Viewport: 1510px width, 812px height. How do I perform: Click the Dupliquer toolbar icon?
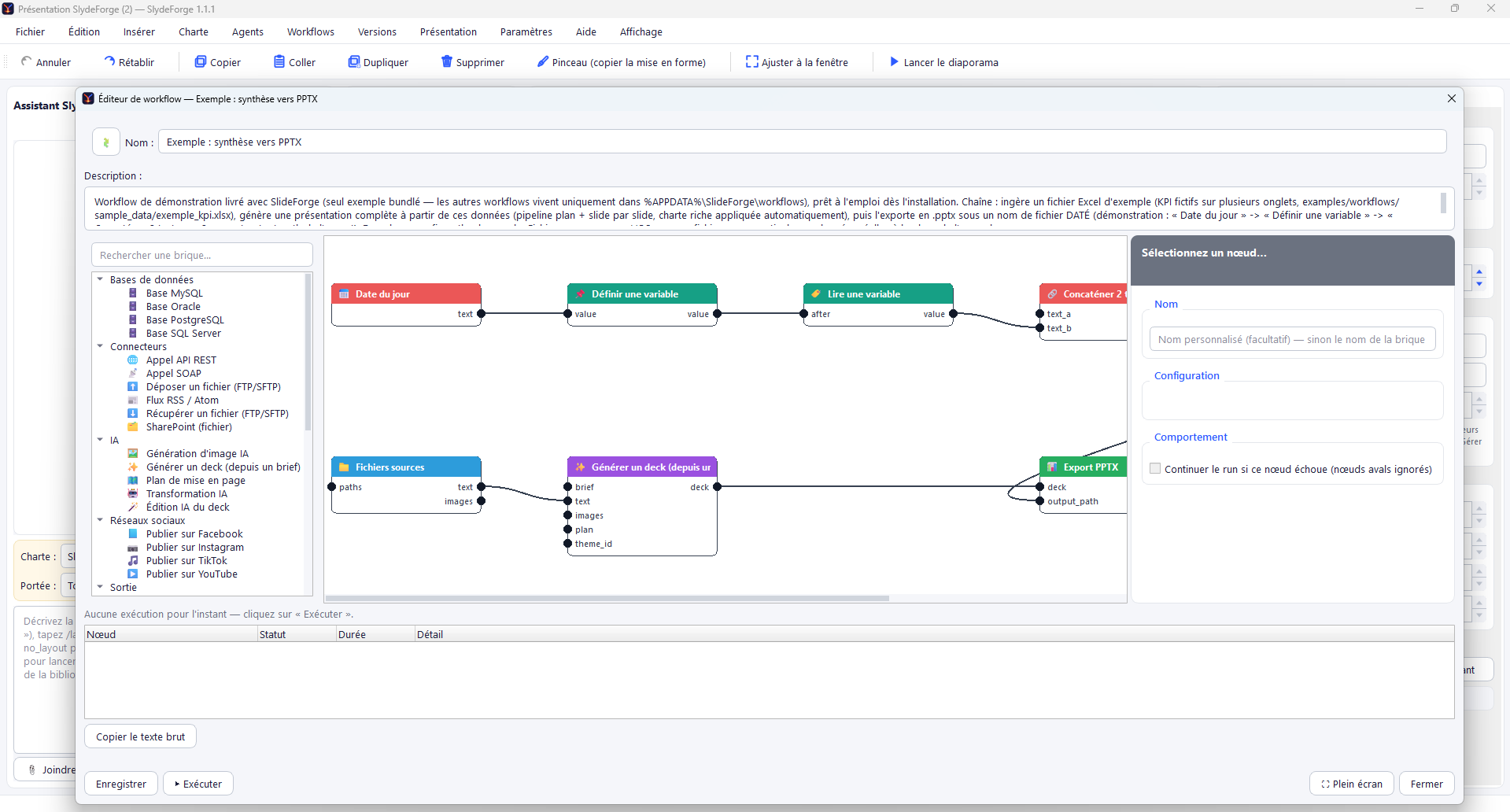[x=354, y=61]
